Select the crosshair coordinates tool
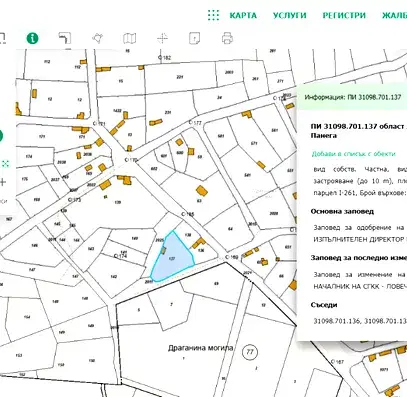Viewport: 407px width, 397px height. point(162,38)
